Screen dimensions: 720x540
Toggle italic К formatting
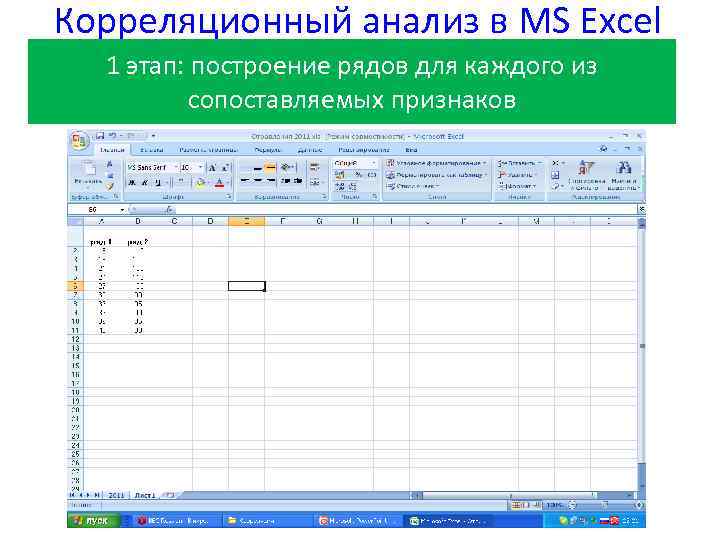point(145,183)
